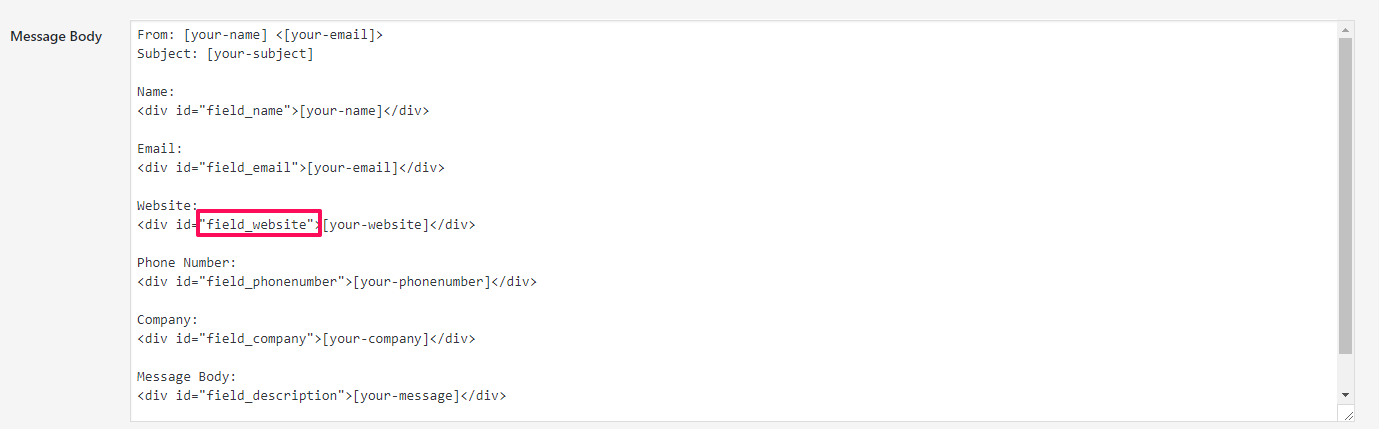The height and width of the screenshot is (429, 1379).
Task: Click the "Company:" text line
Action: (167, 319)
